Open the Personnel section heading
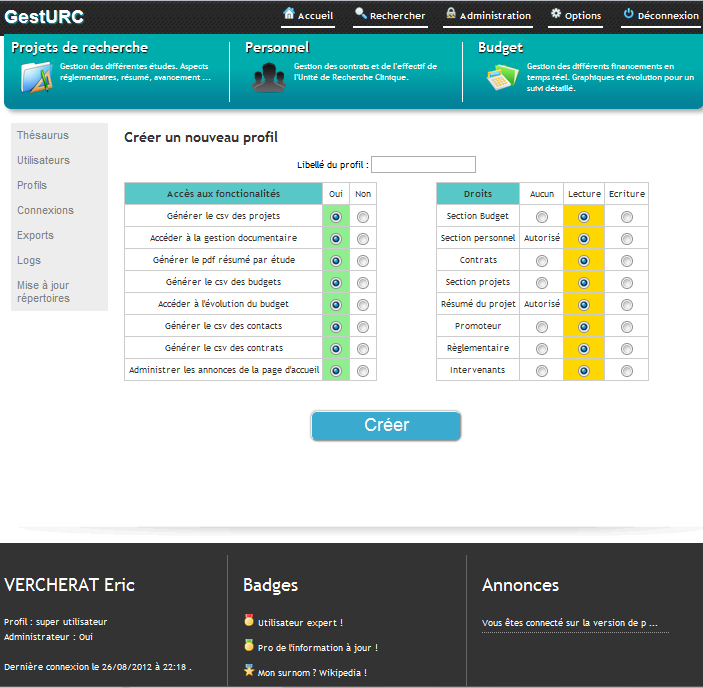703x688 pixels. tap(277, 48)
